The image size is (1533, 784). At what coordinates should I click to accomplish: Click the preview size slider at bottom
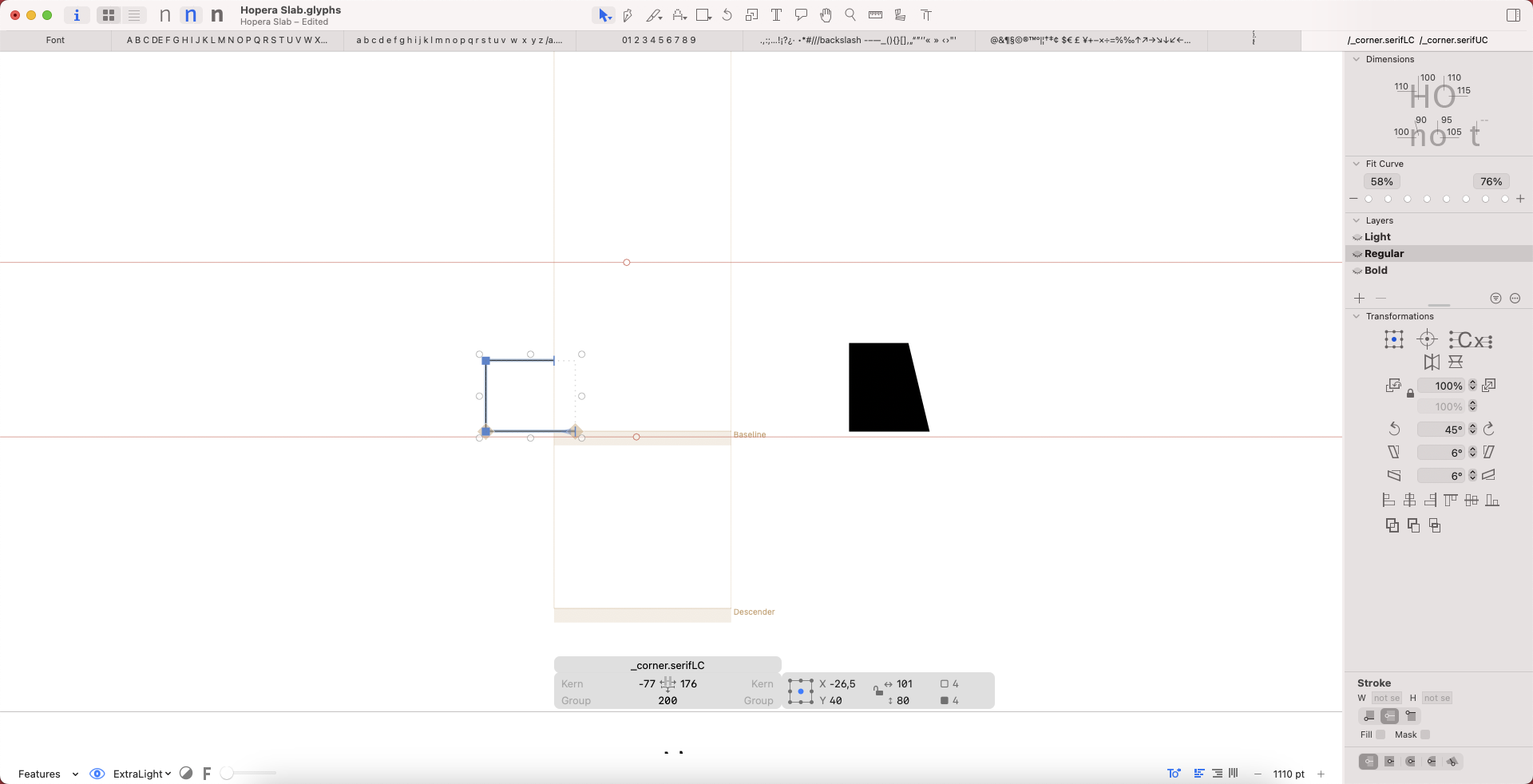248,773
